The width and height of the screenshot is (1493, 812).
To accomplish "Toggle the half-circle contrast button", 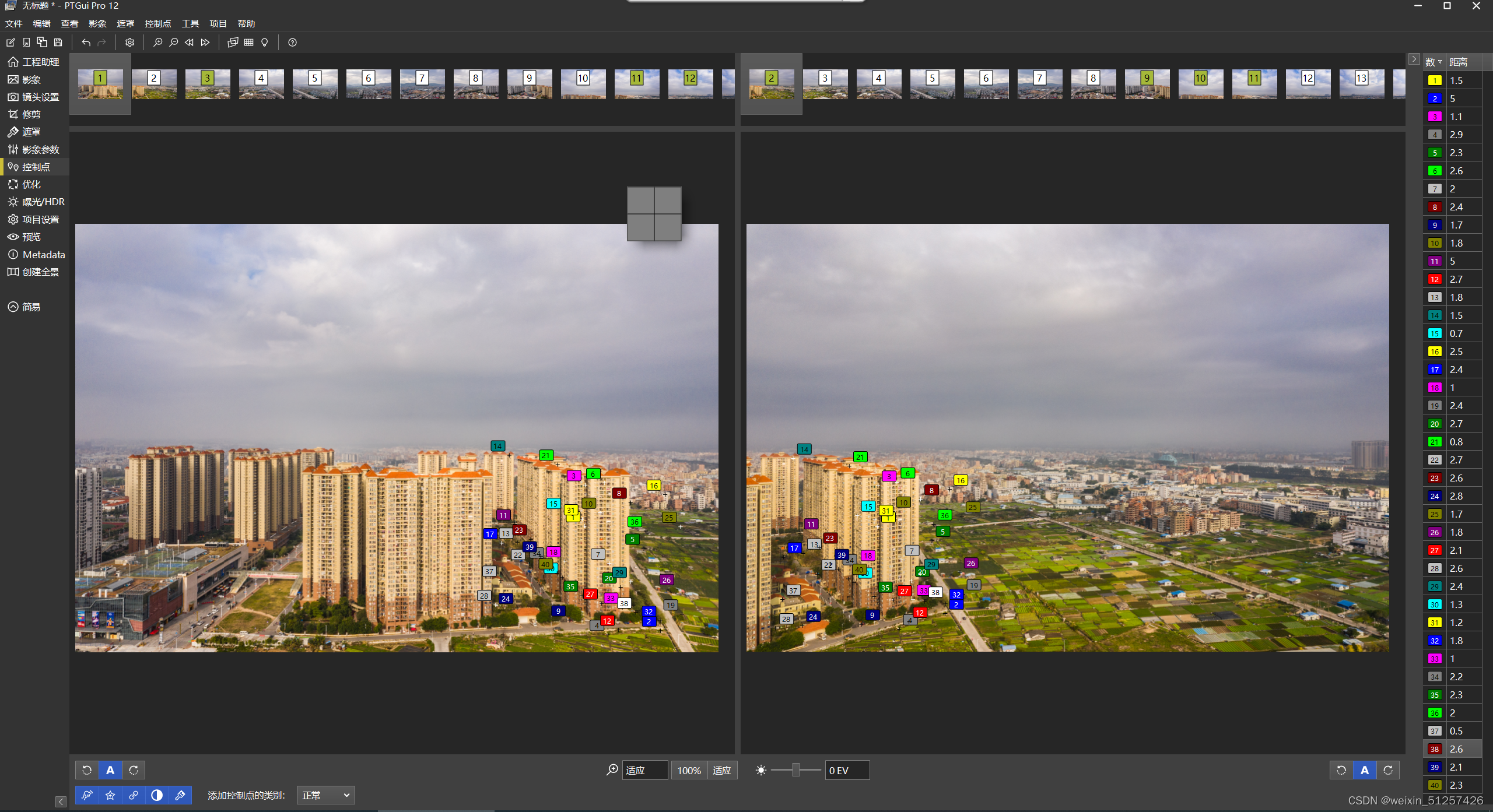I will (x=157, y=795).
